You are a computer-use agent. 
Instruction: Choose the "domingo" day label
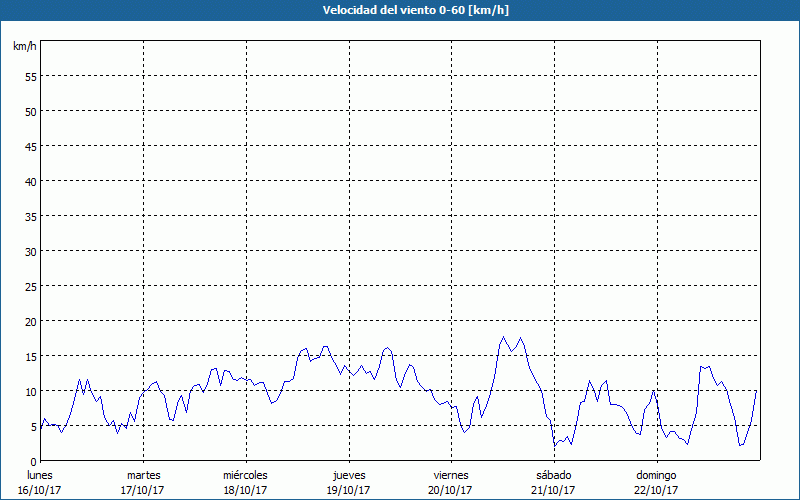657,475
